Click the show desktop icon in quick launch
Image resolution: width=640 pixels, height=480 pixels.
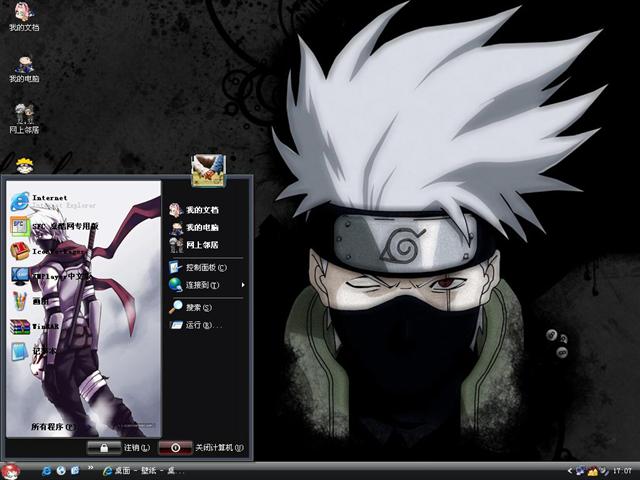(75, 471)
